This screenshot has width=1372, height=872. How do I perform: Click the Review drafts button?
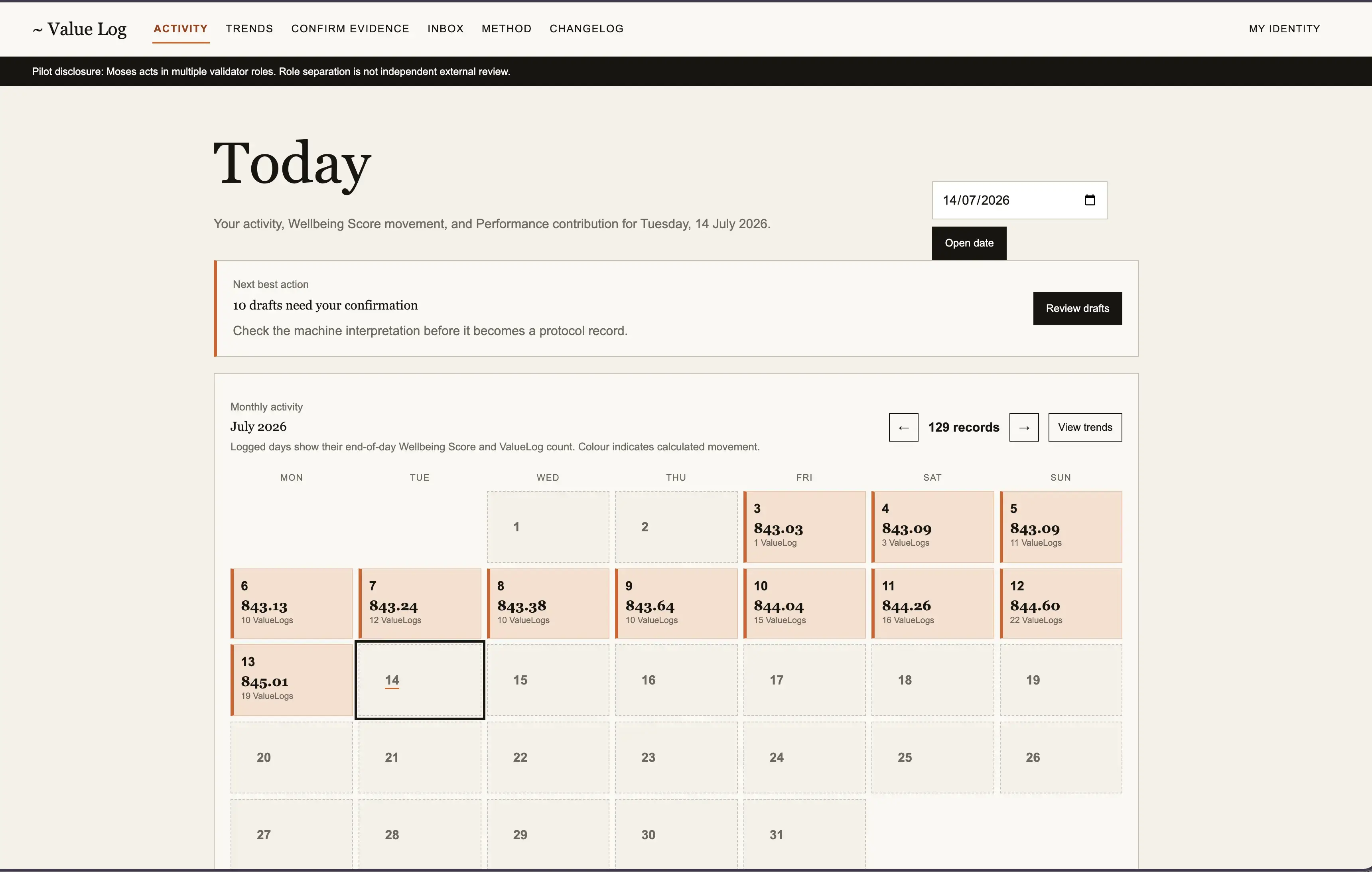pos(1077,308)
